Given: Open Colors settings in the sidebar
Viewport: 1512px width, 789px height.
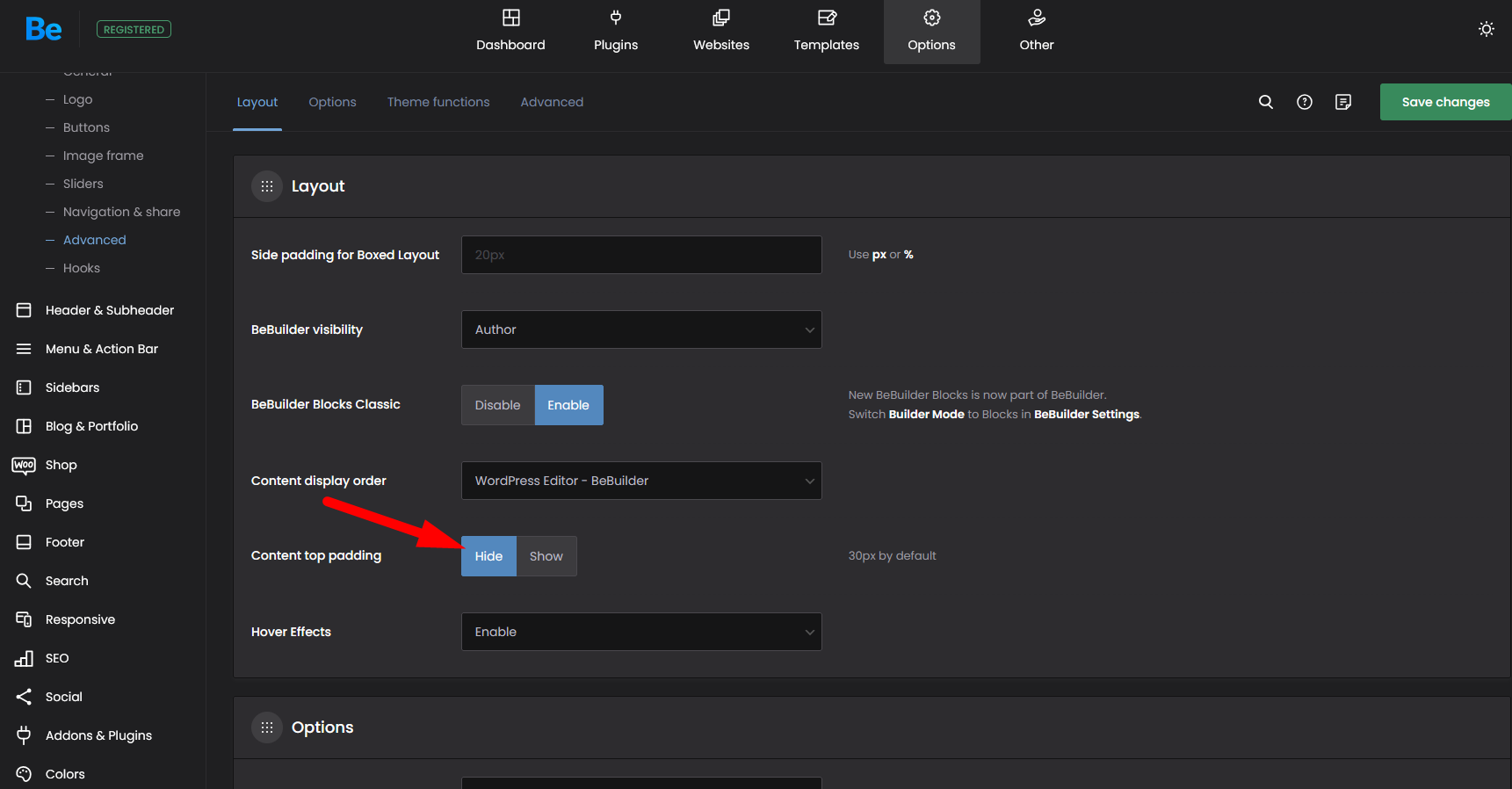Looking at the screenshot, I should tap(65, 774).
